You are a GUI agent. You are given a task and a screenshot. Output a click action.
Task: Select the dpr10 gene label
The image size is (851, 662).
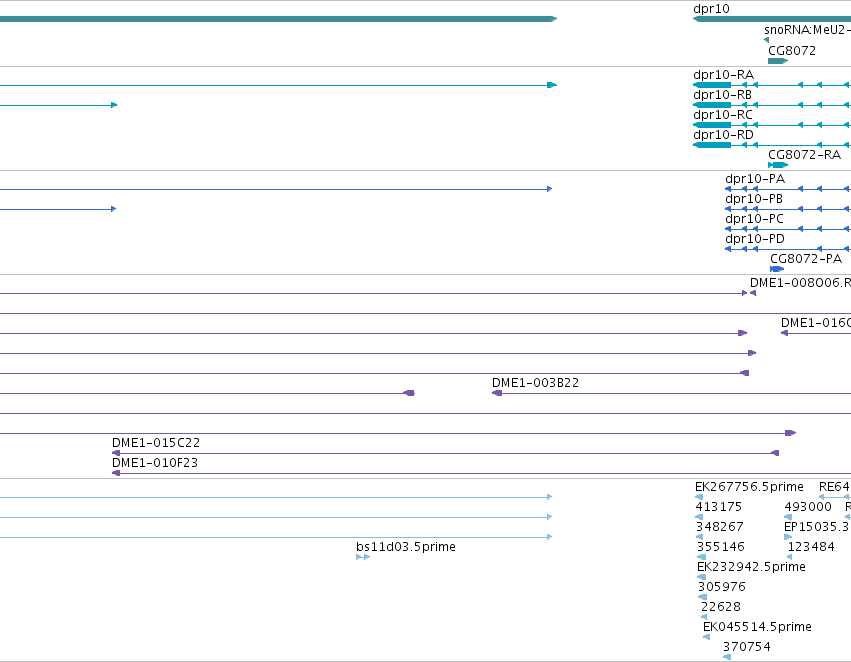click(x=711, y=9)
